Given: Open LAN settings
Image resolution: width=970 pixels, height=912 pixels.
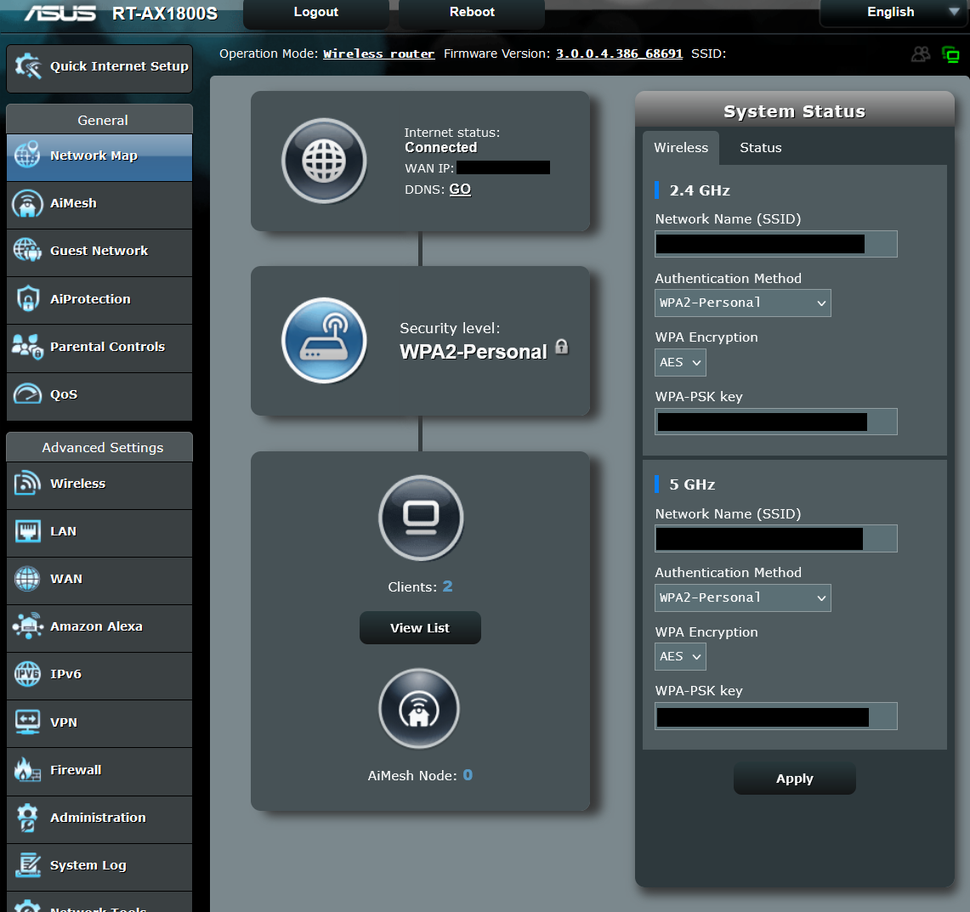Looking at the screenshot, I should tap(99, 533).
